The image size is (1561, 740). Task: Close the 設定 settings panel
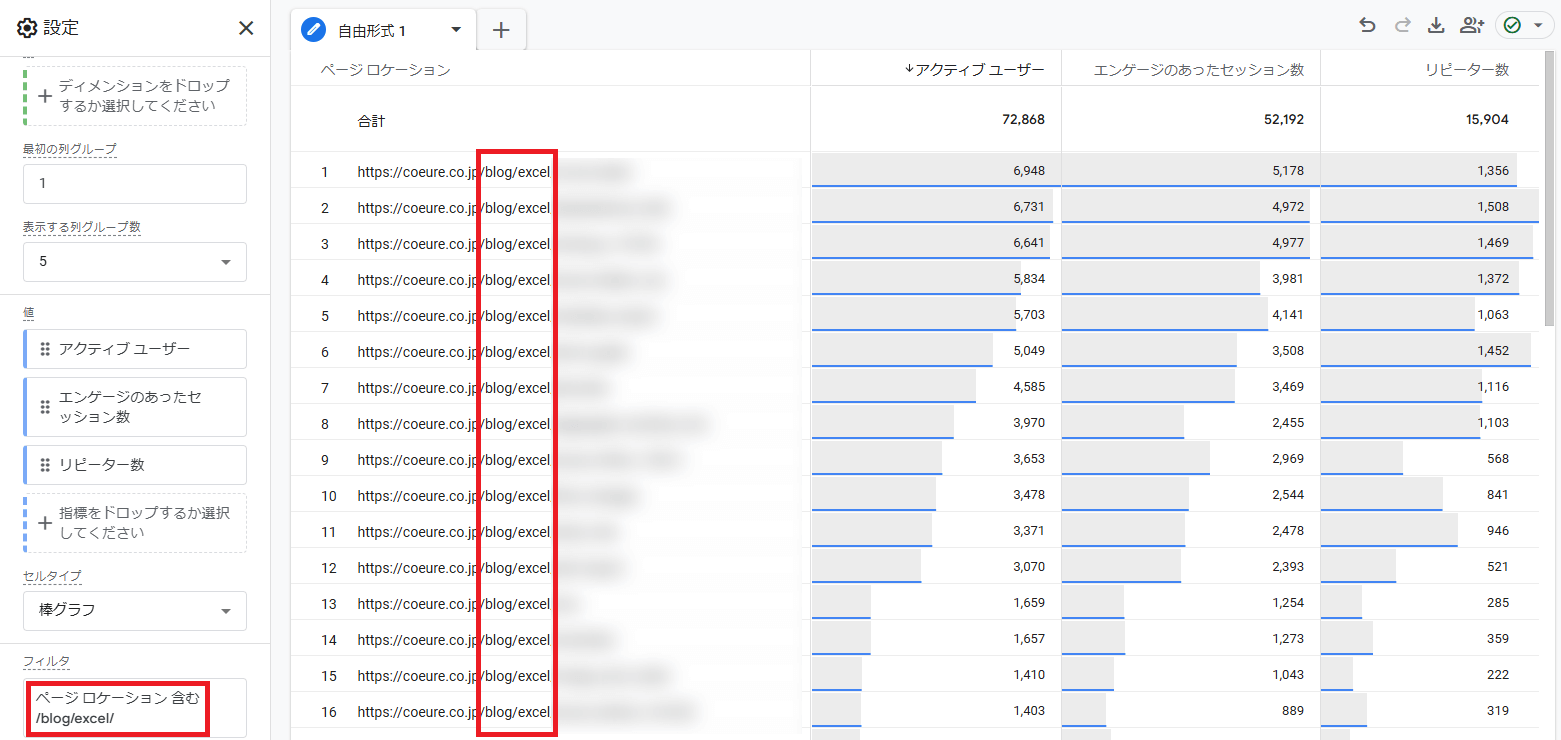[x=246, y=28]
